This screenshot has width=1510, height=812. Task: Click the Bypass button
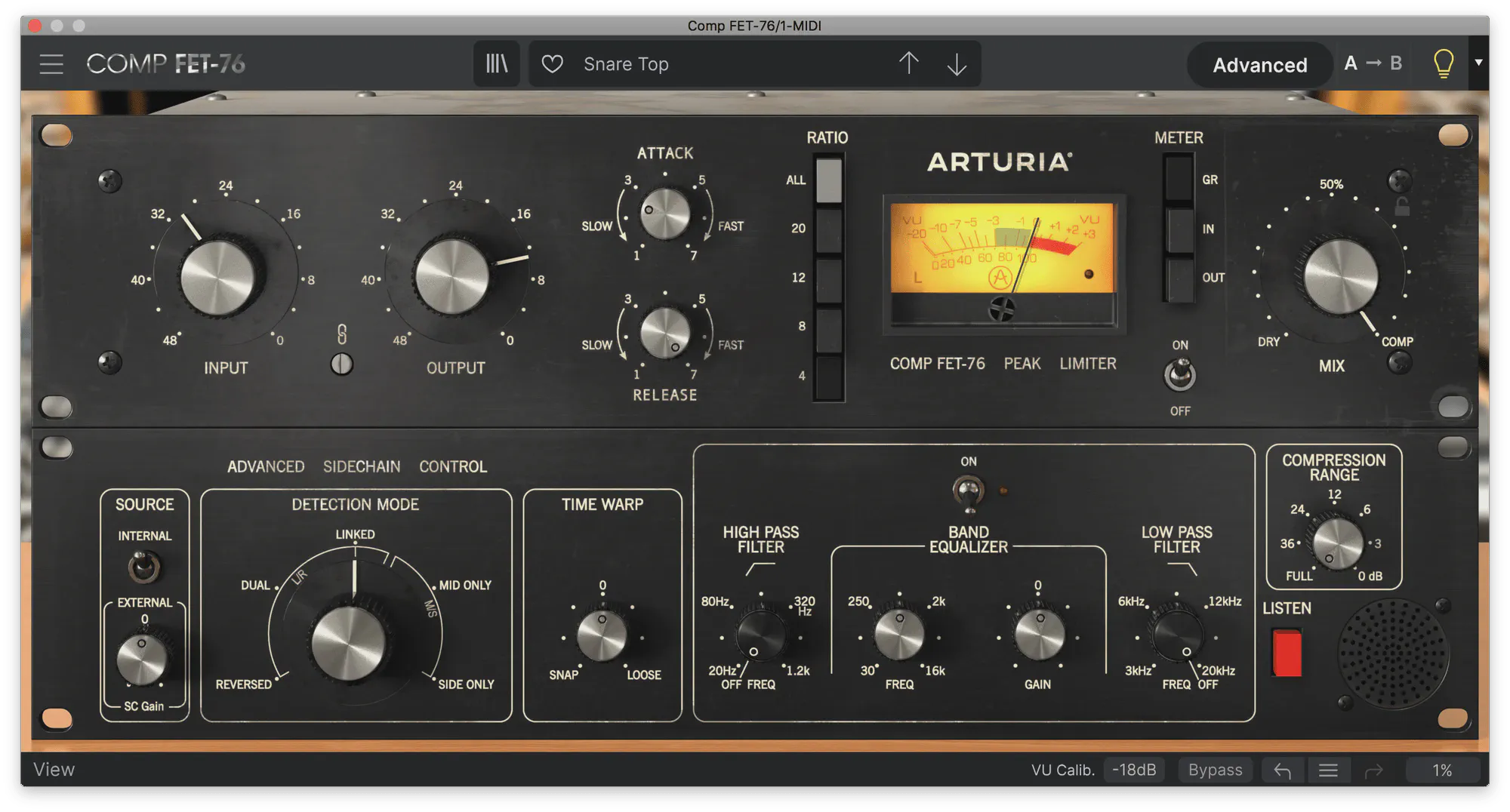[1215, 770]
